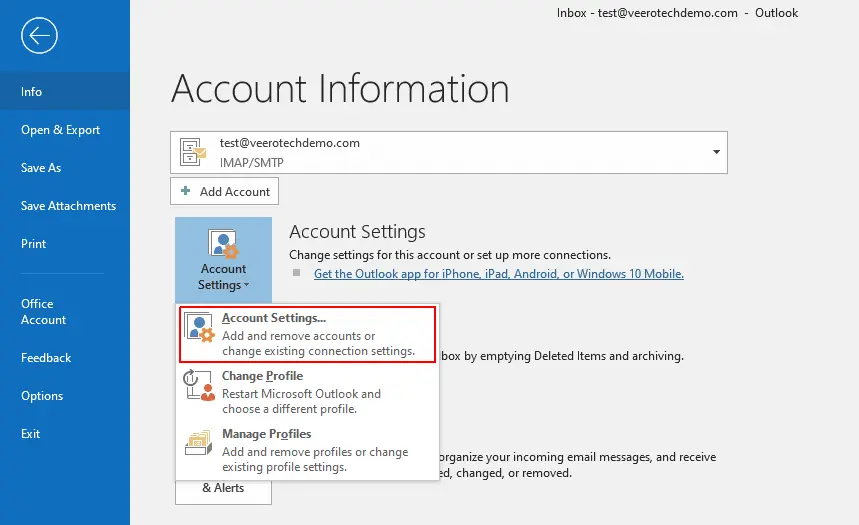Click the test@veerotechdemo.com account name in selector
This screenshot has width=859, height=525.
[x=290, y=143]
